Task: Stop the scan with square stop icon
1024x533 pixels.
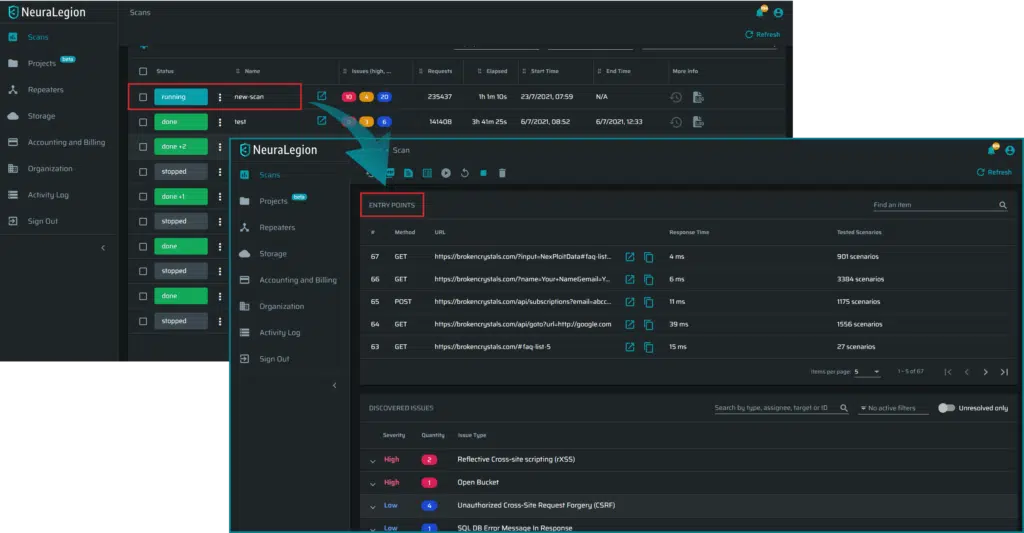Action: pyautogui.click(x=483, y=173)
